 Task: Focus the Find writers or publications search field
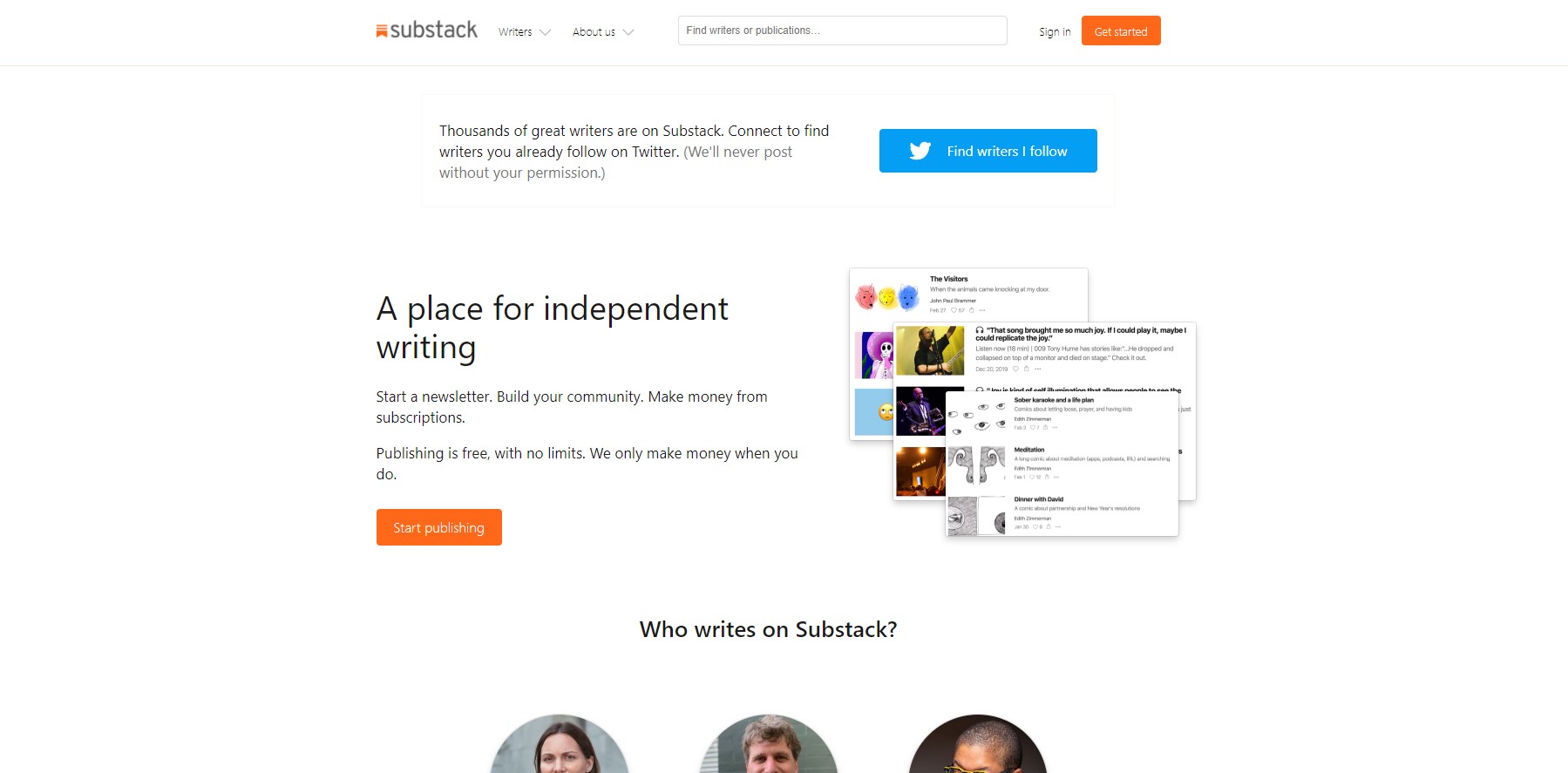click(843, 31)
